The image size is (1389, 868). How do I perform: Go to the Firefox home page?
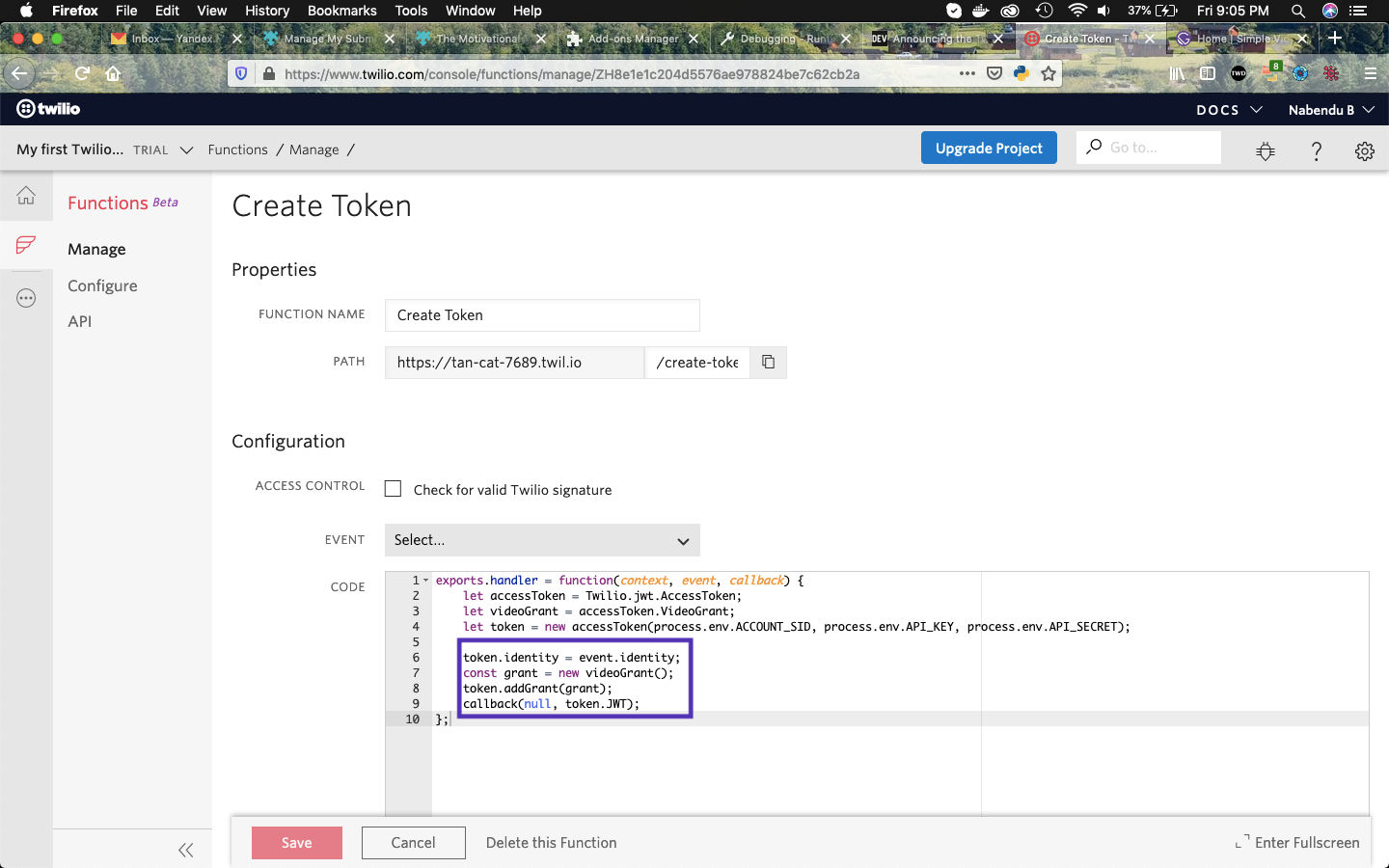point(113,73)
